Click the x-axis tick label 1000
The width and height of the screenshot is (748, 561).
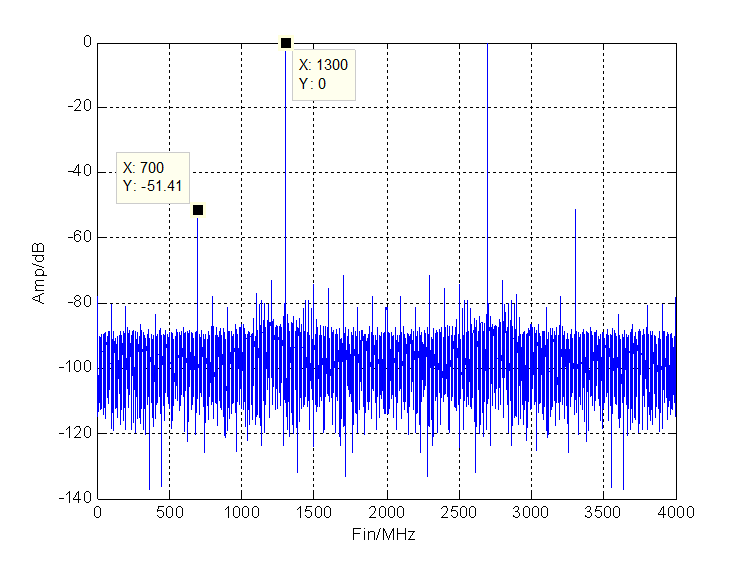coord(242,512)
